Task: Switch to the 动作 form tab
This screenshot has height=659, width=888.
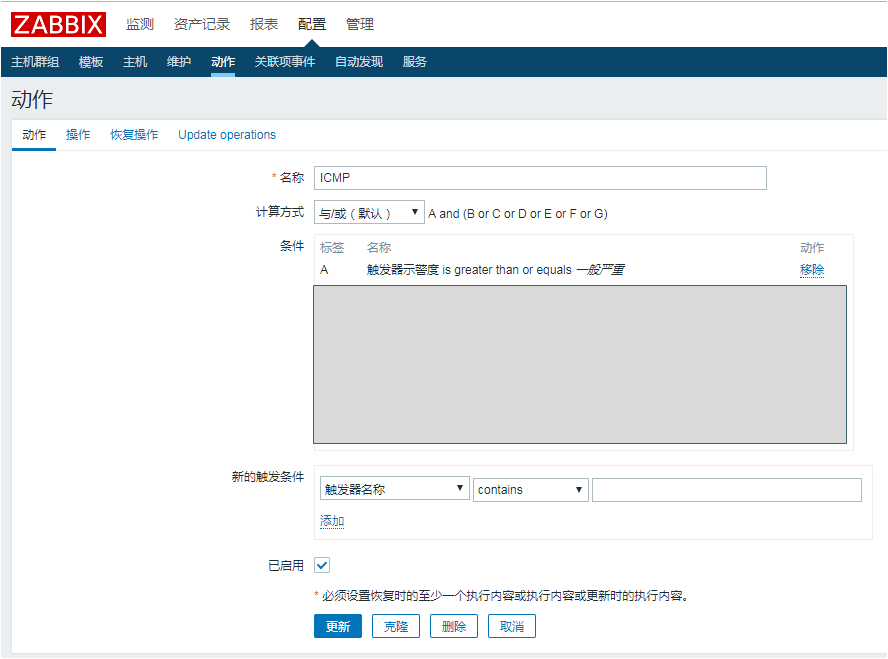Action: 34,135
